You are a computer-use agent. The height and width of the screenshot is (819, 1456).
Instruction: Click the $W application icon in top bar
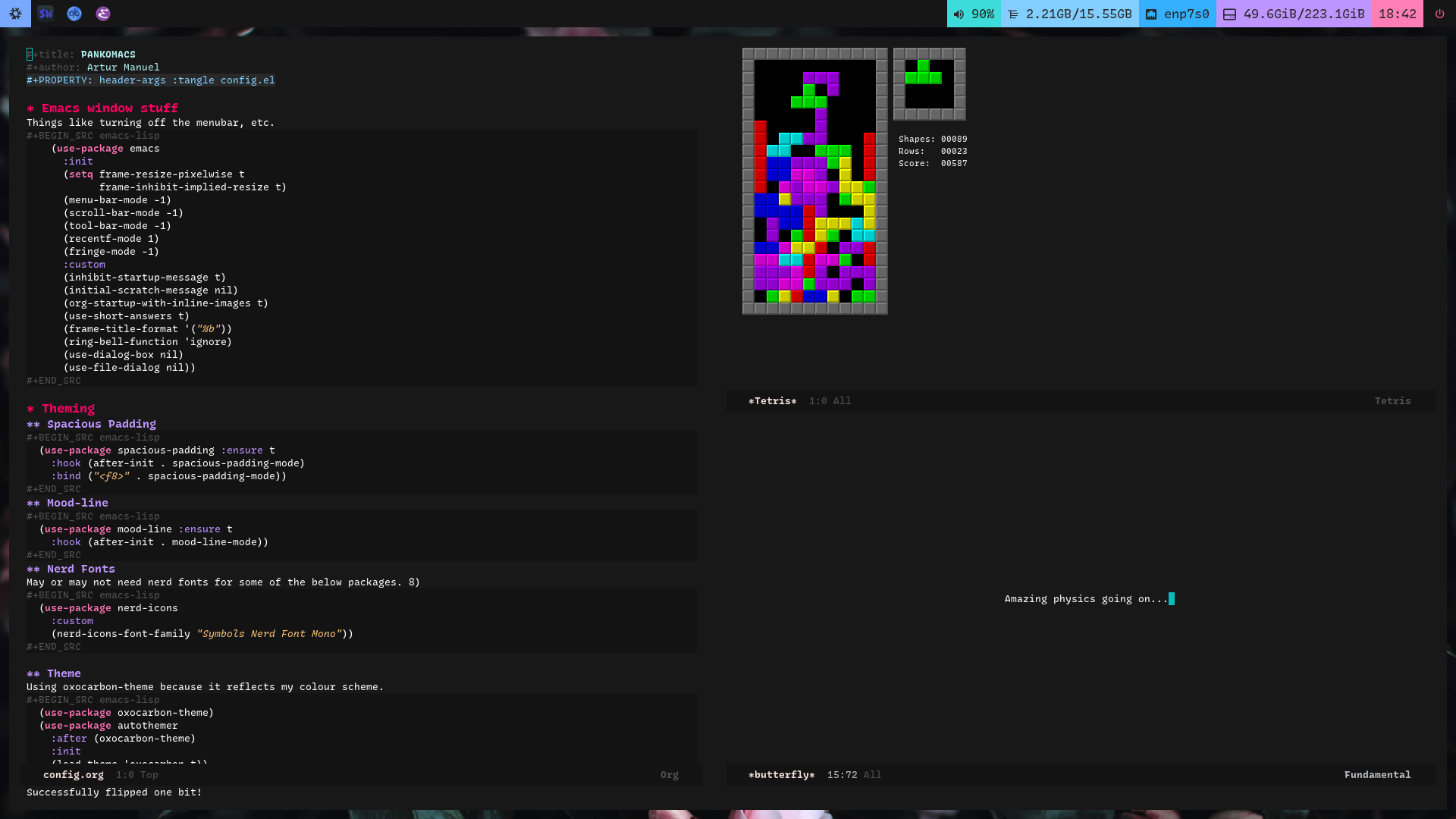(45, 14)
